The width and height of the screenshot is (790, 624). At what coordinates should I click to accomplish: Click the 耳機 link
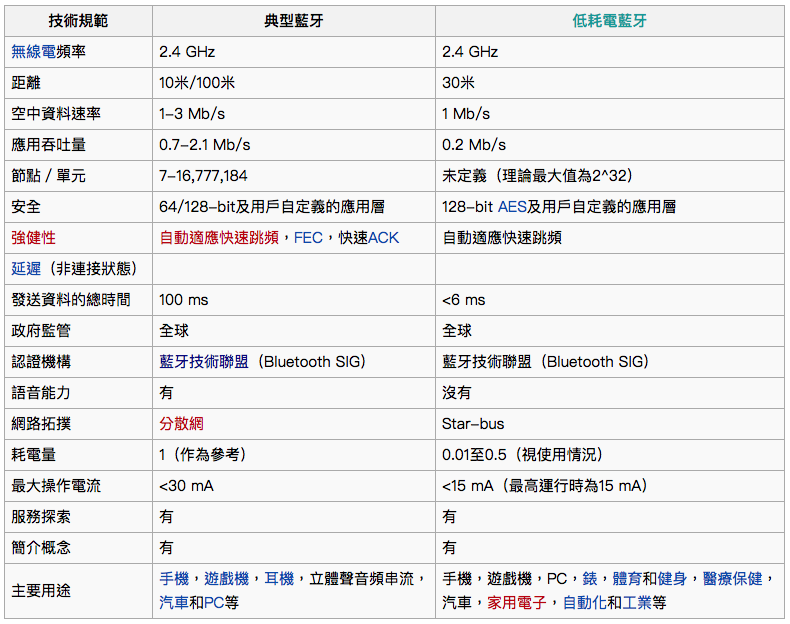[279, 579]
